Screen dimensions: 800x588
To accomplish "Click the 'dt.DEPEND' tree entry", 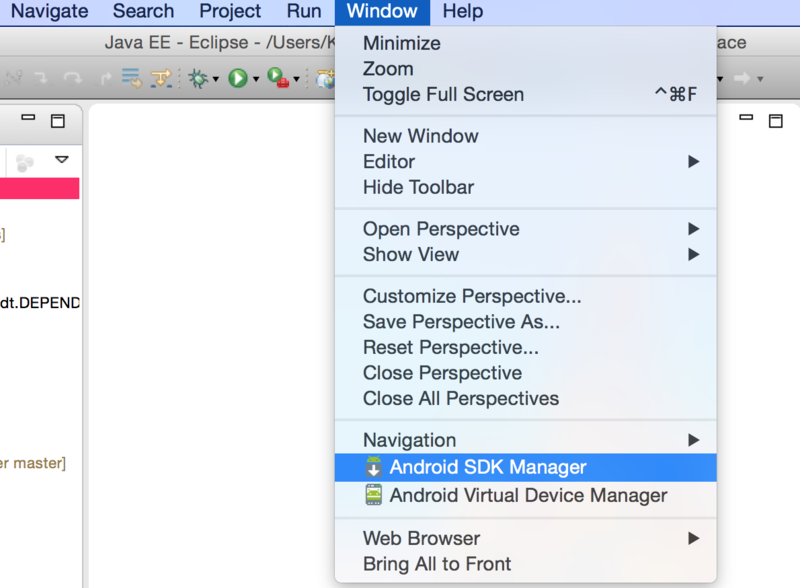I will [40, 303].
